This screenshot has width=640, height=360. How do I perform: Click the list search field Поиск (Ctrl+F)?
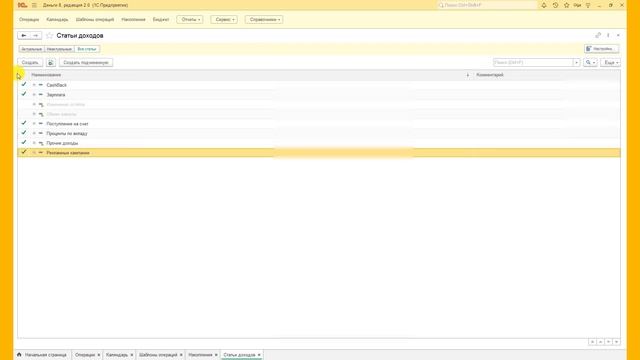pyautogui.click(x=533, y=62)
